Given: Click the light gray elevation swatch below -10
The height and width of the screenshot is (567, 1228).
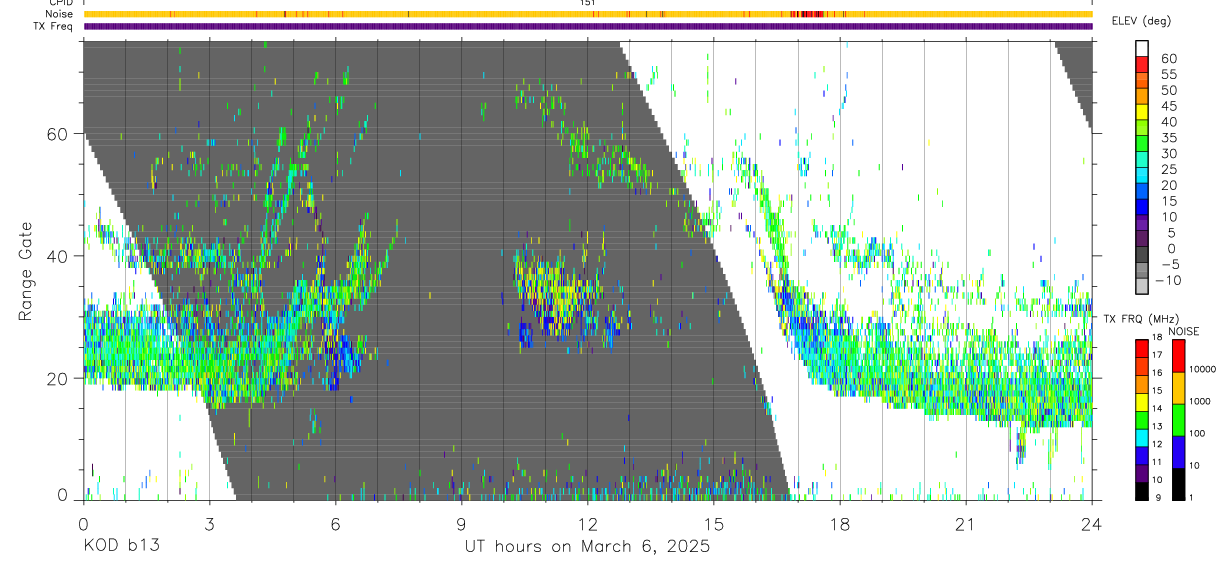Looking at the screenshot, I should point(1142,288).
